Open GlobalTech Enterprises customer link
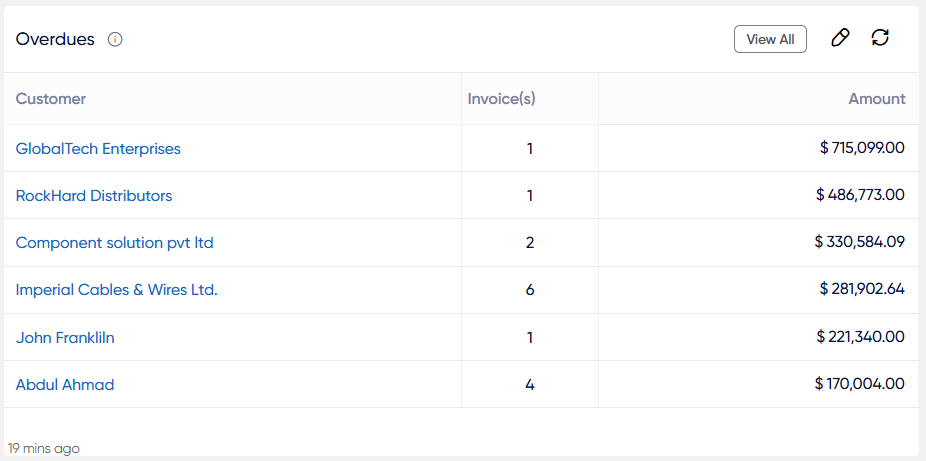 click(98, 148)
